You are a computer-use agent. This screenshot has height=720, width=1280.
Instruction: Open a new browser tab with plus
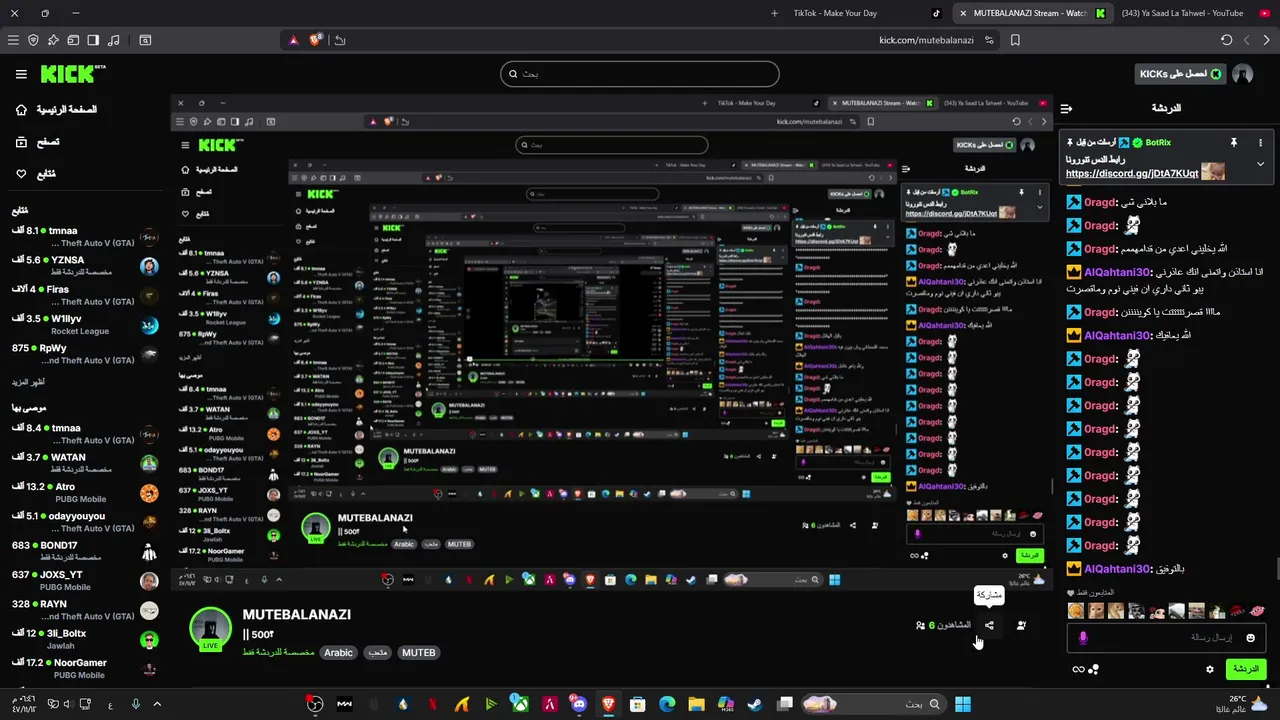pos(774,13)
